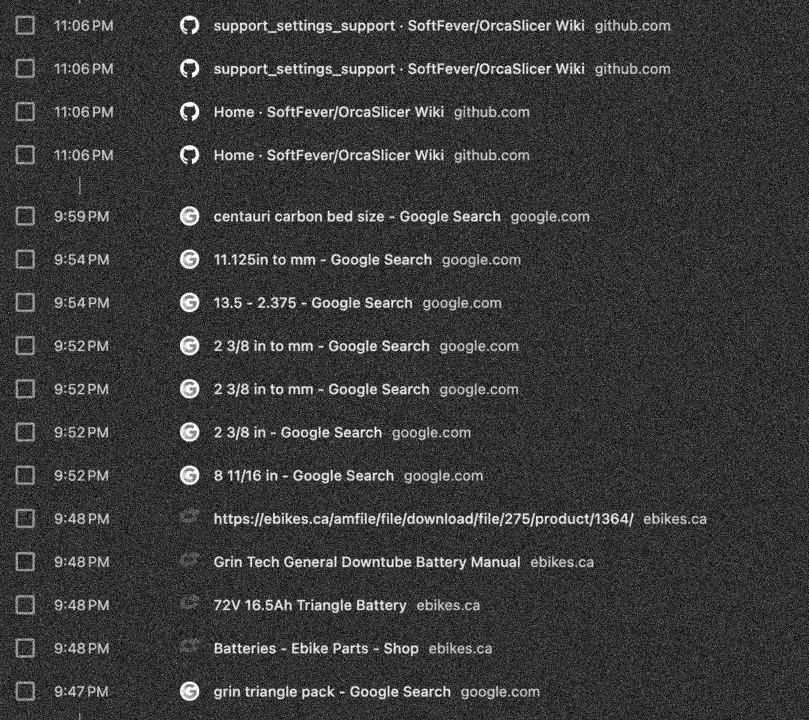Open '8 11/16 in - Google Search' entry
The image size is (809, 720).
[x=303, y=476]
